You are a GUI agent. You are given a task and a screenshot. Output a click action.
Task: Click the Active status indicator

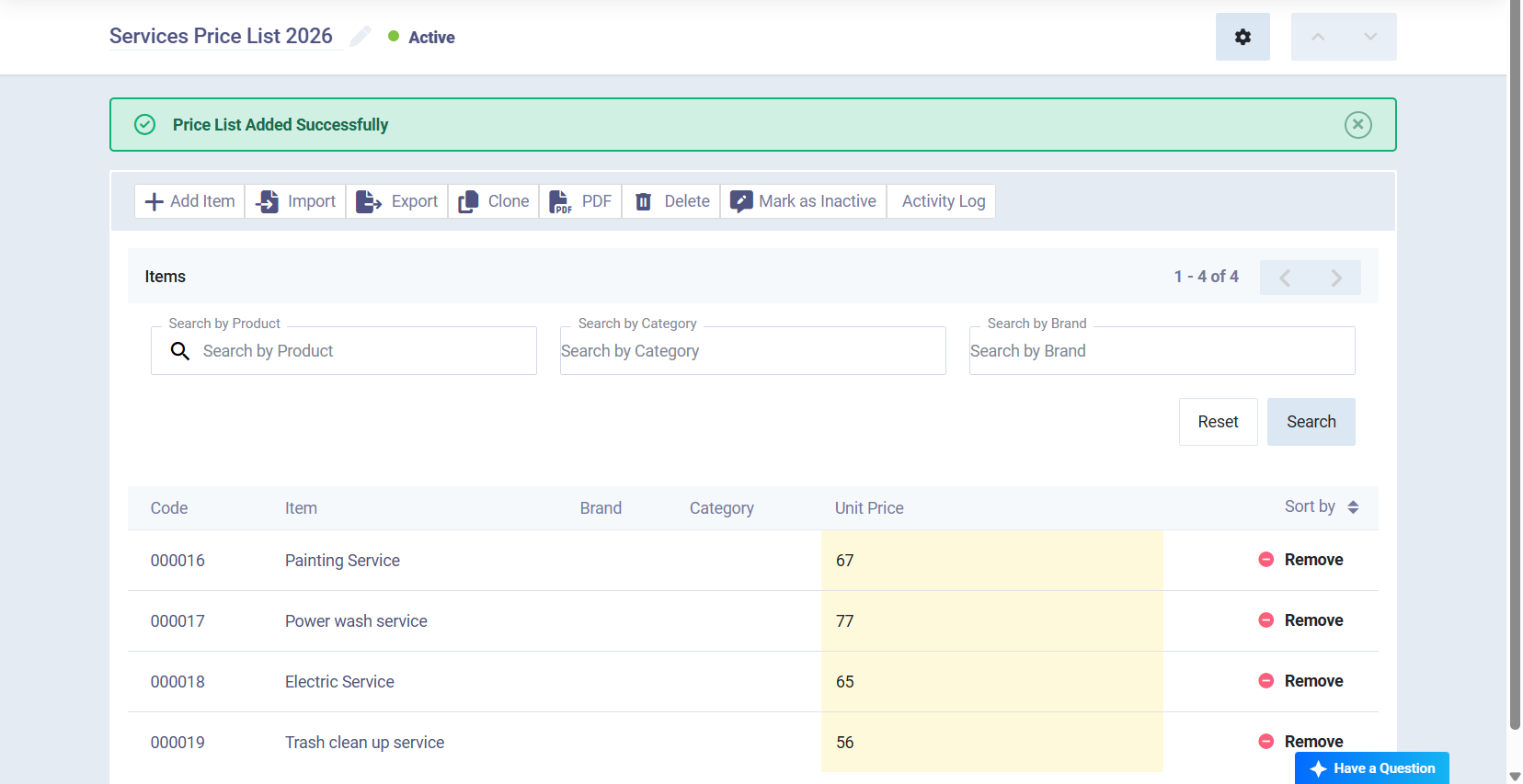click(x=421, y=37)
